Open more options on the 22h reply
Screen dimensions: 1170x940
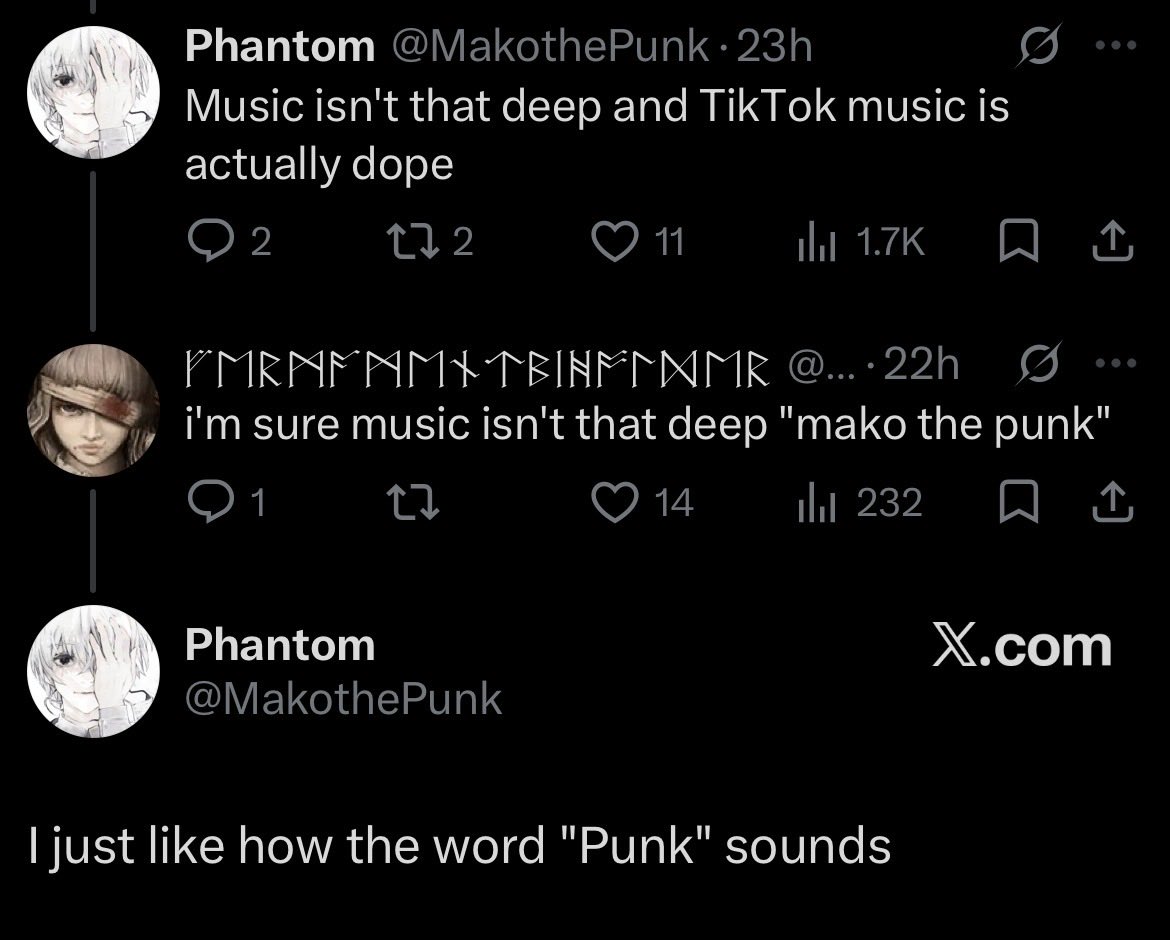(1116, 363)
